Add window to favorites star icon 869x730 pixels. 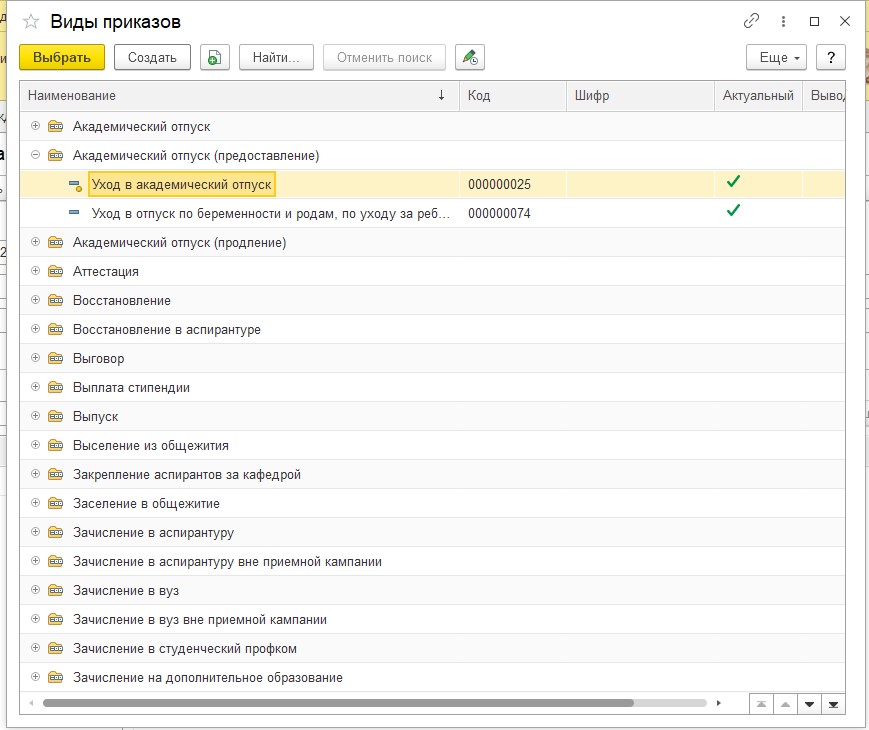tap(31, 22)
